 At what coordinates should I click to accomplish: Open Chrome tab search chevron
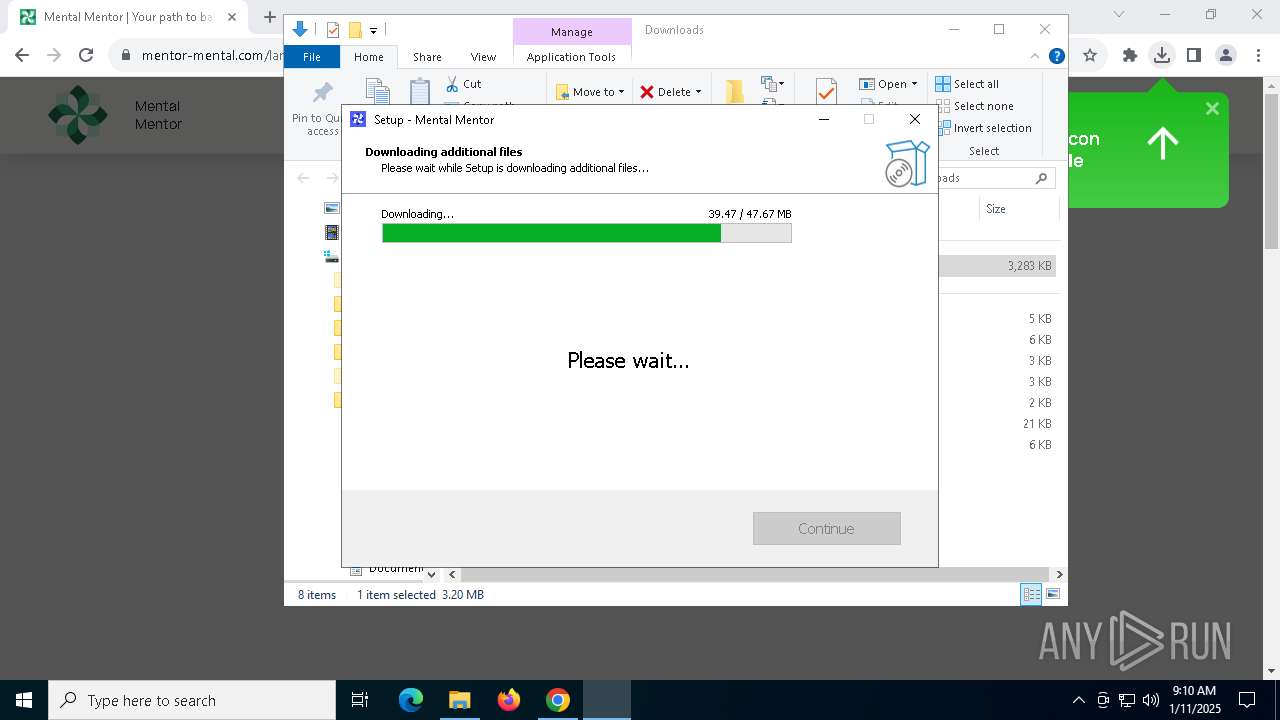[1119, 15]
